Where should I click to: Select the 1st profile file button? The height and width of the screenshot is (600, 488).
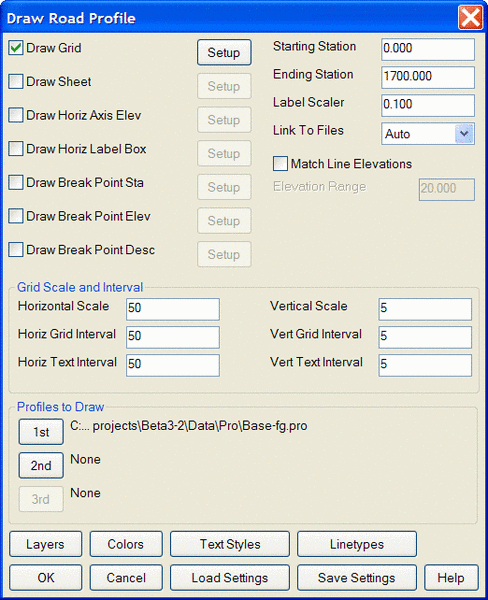41,432
